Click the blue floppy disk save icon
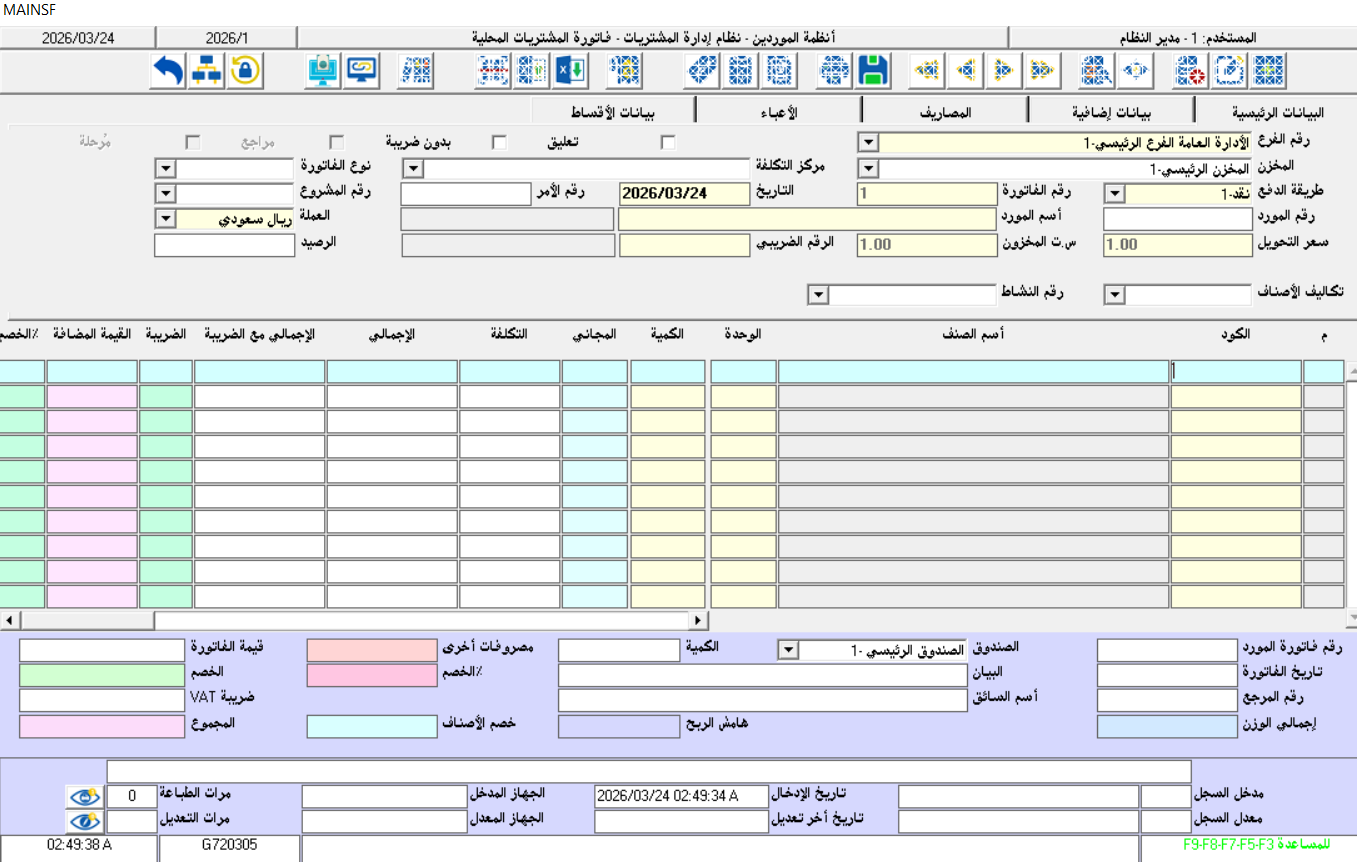Image resolution: width=1357 pixels, height=862 pixels. pos(872,71)
